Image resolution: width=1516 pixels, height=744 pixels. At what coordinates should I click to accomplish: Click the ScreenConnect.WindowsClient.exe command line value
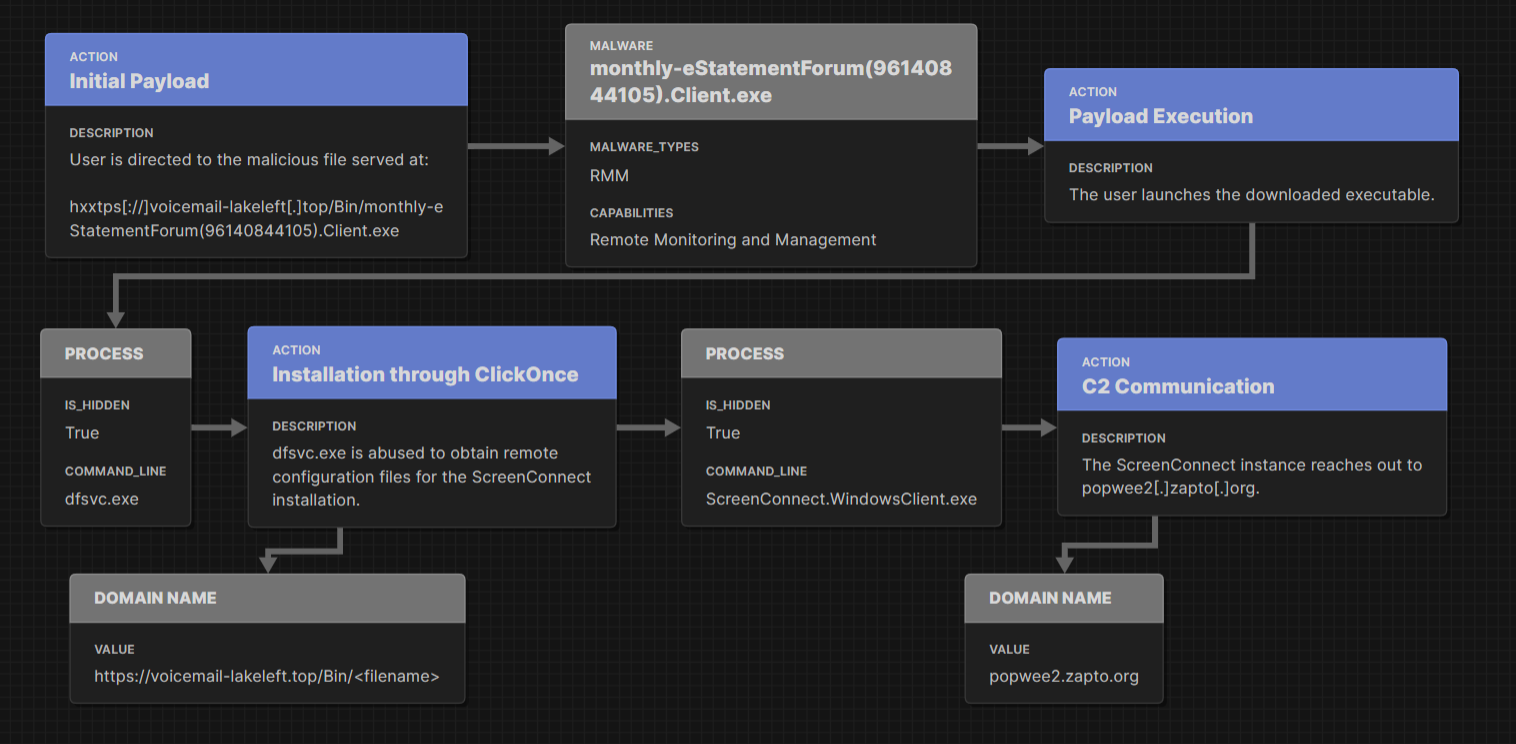(841, 498)
